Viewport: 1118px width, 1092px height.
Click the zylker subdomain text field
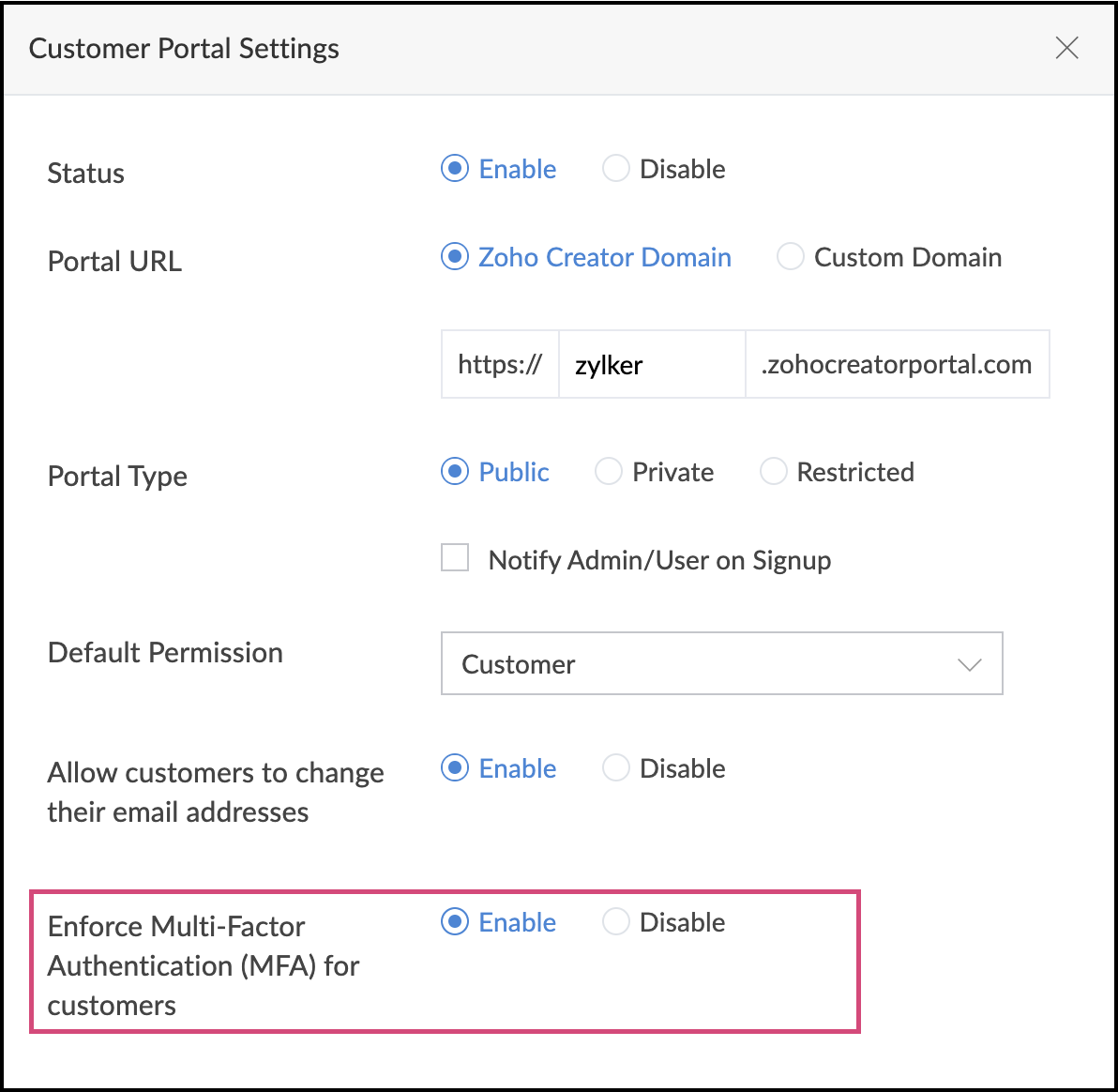[652, 364]
